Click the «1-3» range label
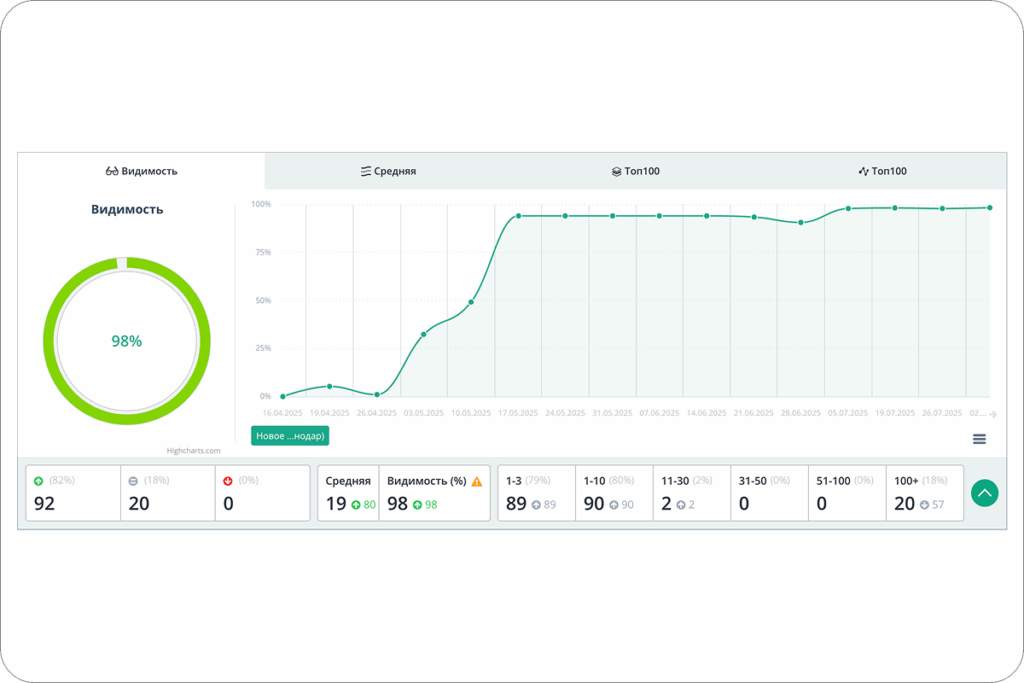The image size is (1024, 683). (513, 481)
